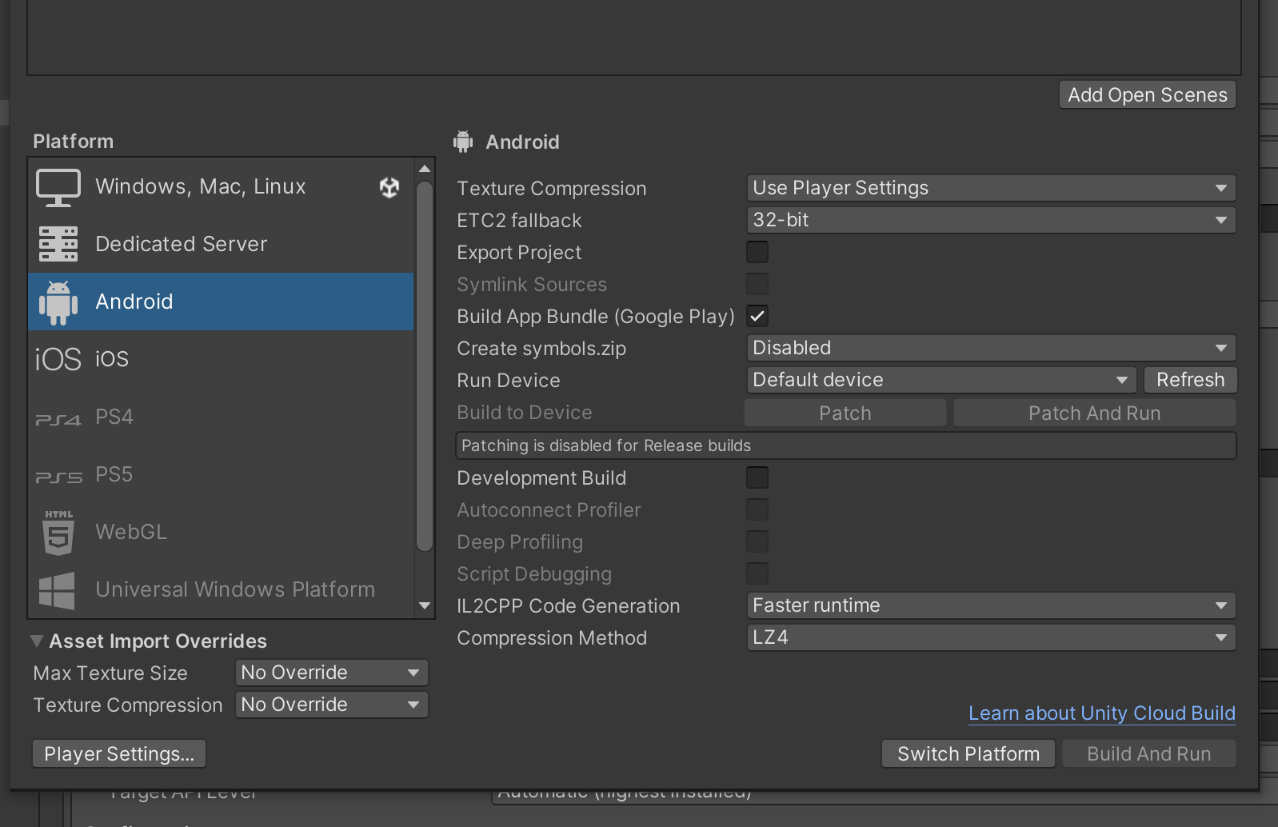Select Universal Windows Platform entry
Viewport: 1278px width, 827px height.
tap(221, 590)
